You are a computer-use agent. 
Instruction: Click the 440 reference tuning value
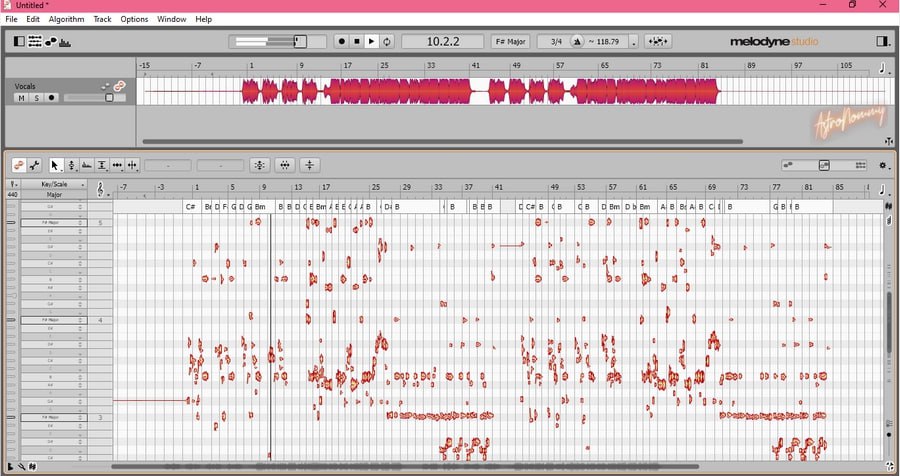pos(13,195)
